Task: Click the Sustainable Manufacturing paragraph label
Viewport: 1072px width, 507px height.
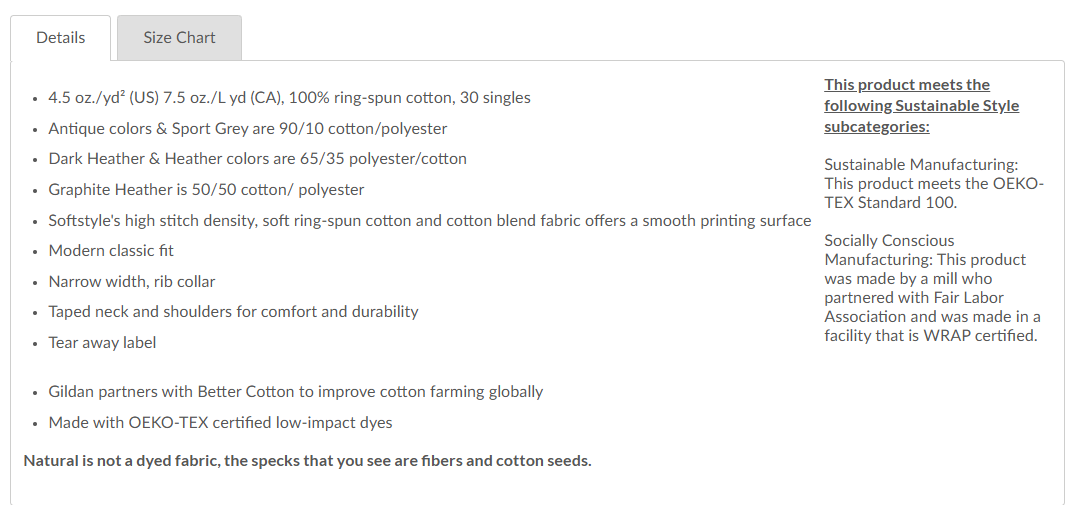Action: point(920,165)
